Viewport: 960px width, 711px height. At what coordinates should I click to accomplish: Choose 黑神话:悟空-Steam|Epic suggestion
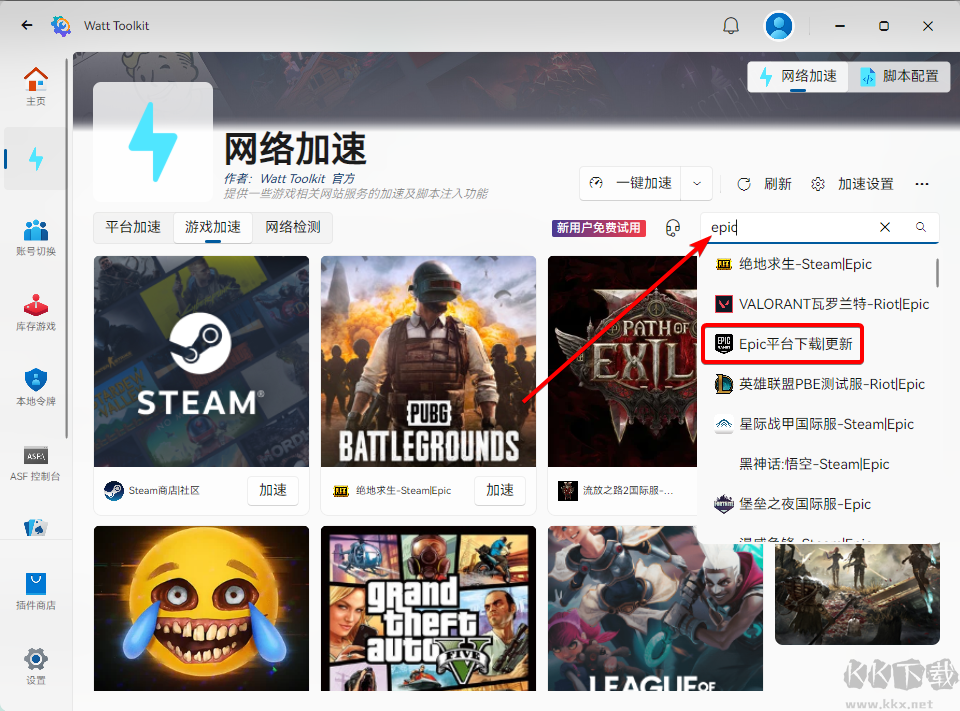[819, 464]
